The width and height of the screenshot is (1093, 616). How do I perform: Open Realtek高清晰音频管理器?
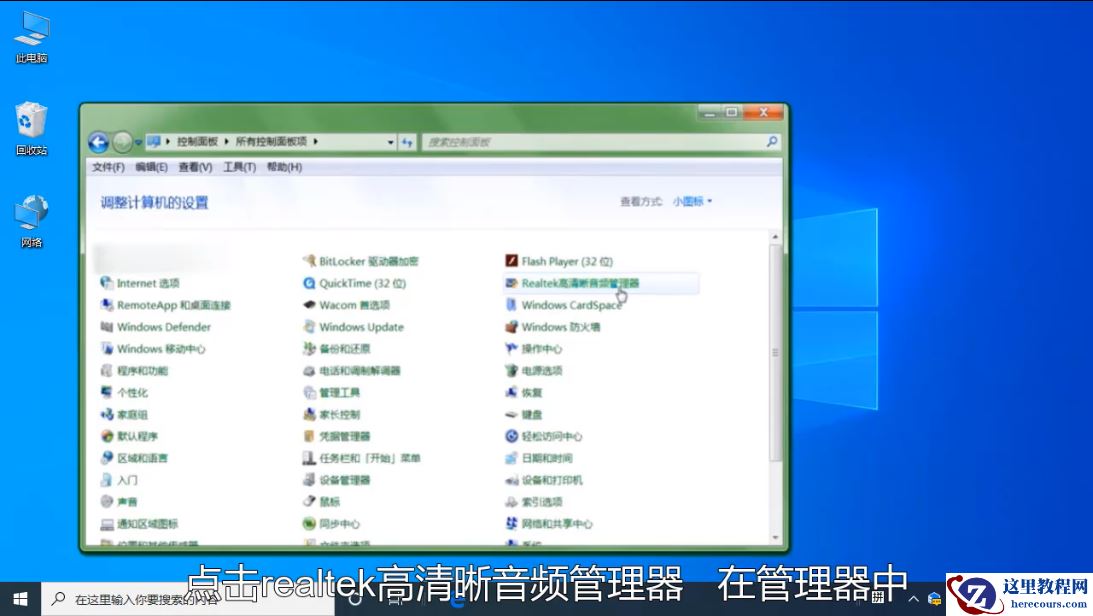(578, 283)
